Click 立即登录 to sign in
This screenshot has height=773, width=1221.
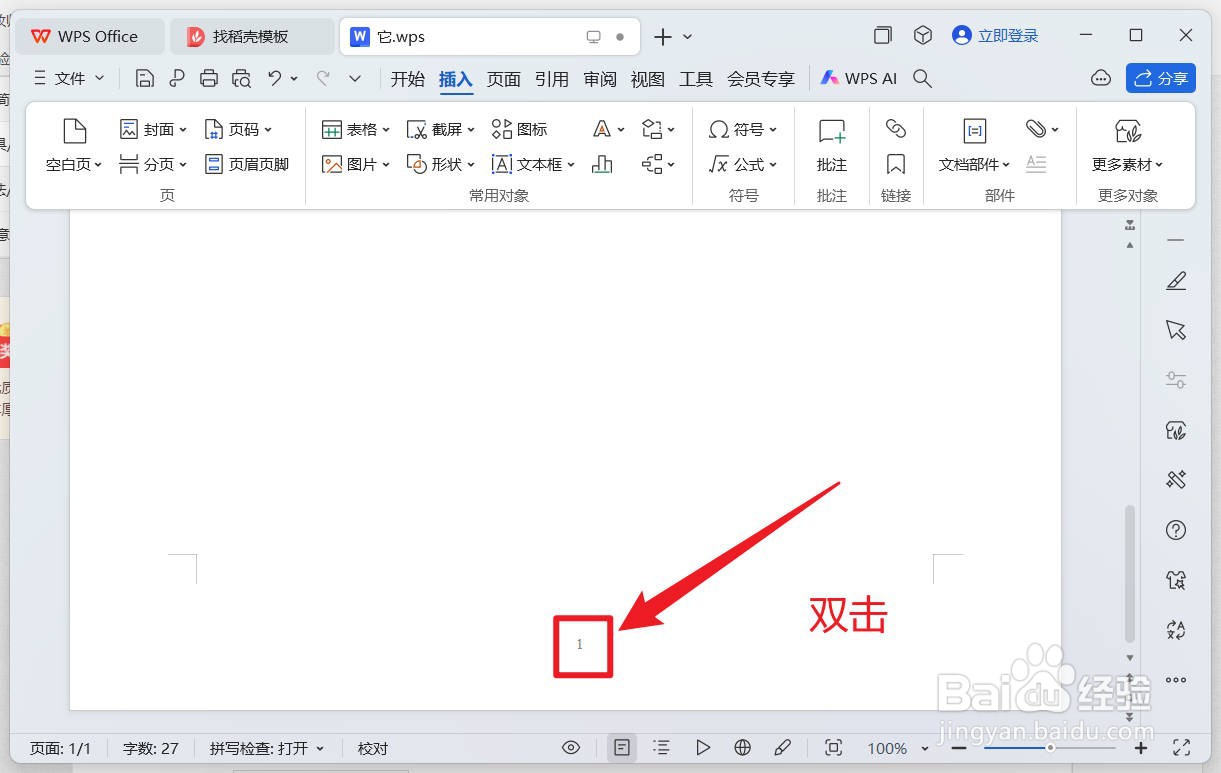(x=1005, y=35)
